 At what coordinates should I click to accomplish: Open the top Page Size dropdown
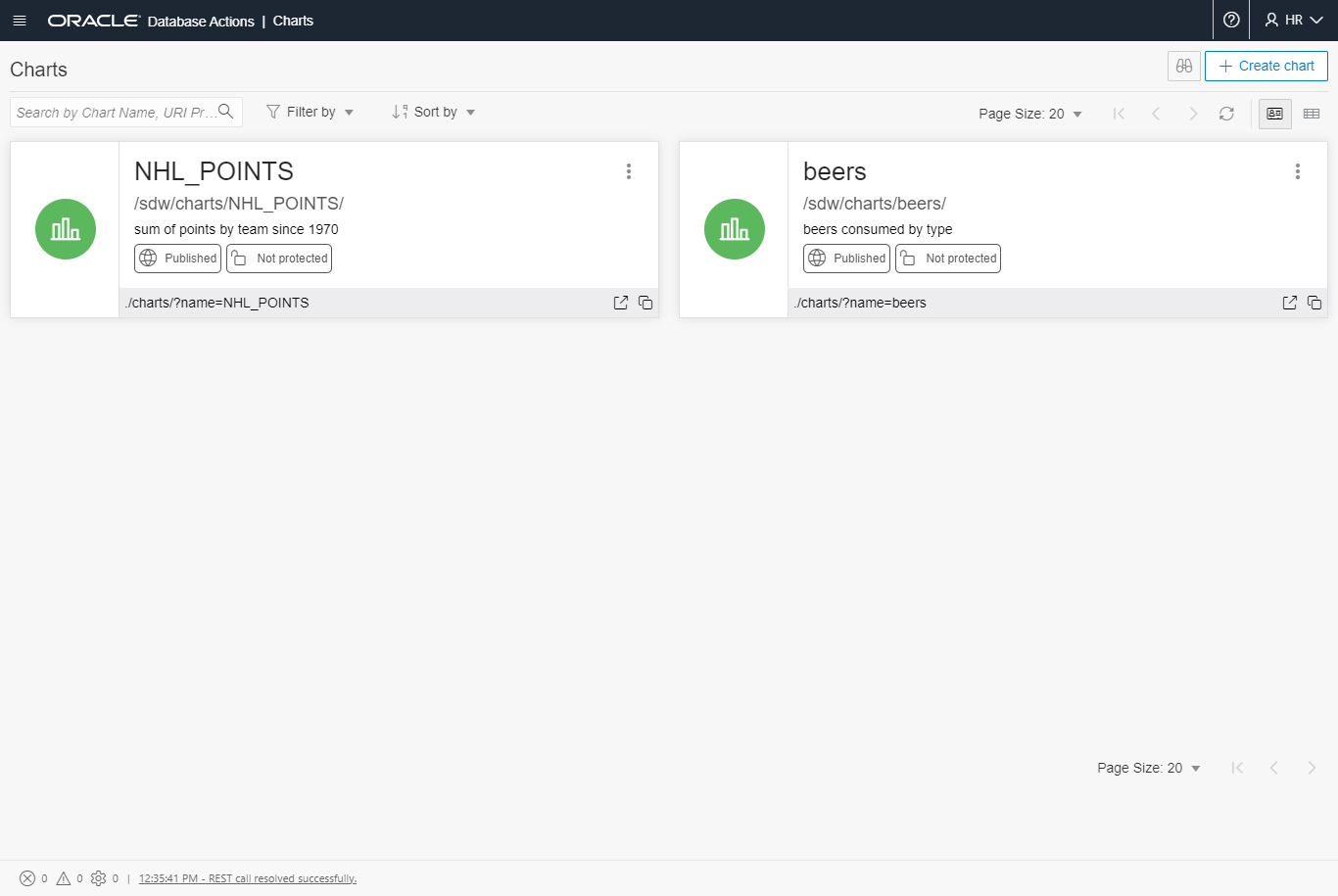[1029, 114]
